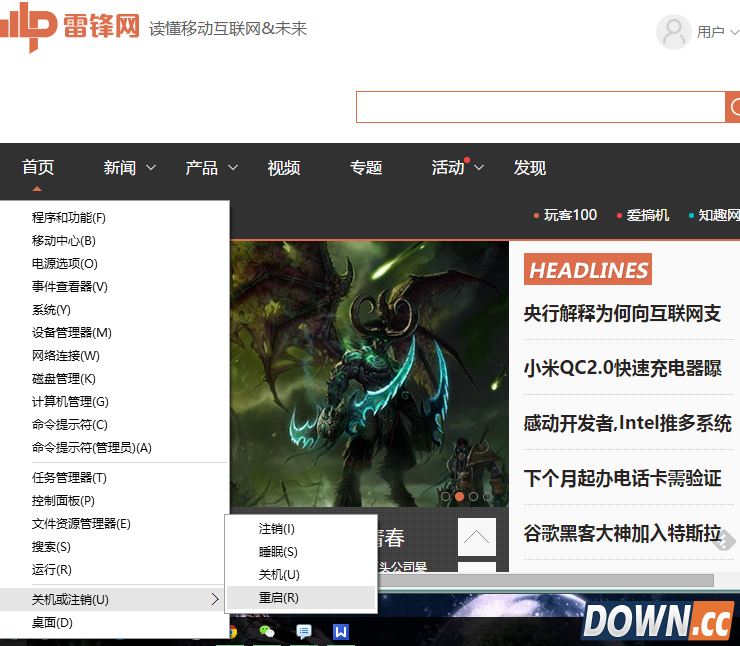Open 计算机管理(G)
This screenshot has height=646, width=740.
pos(115,402)
